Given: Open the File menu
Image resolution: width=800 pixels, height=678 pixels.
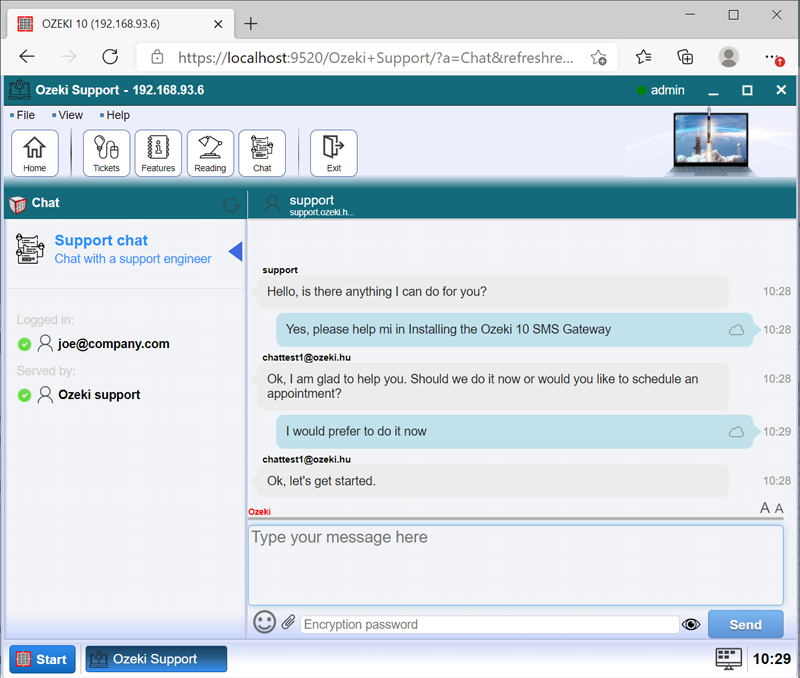Looking at the screenshot, I should click(x=25, y=115).
